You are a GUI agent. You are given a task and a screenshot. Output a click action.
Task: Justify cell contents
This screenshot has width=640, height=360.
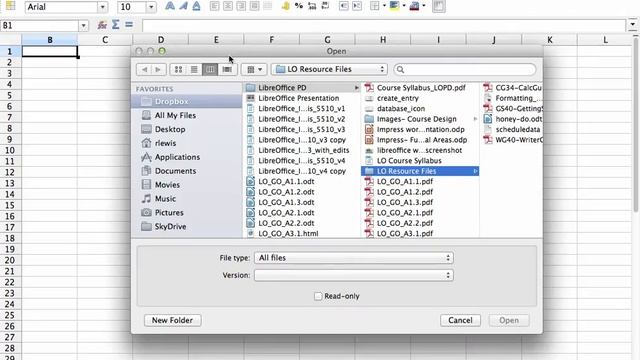pos(254,6)
